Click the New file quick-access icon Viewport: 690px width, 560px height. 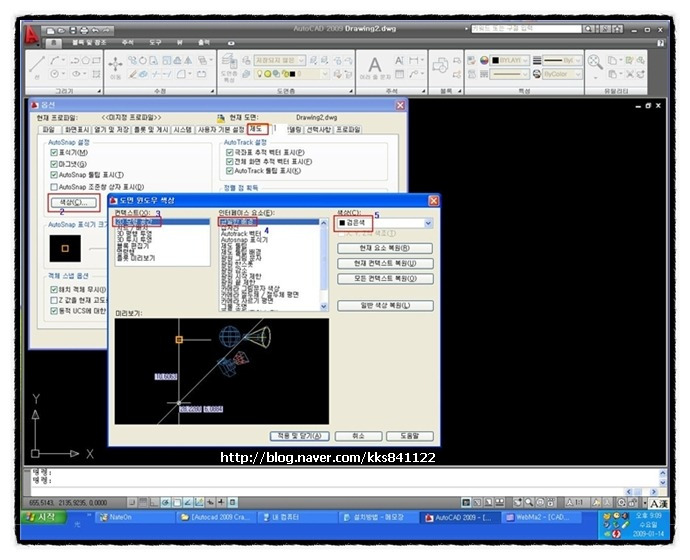coord(51,31)
